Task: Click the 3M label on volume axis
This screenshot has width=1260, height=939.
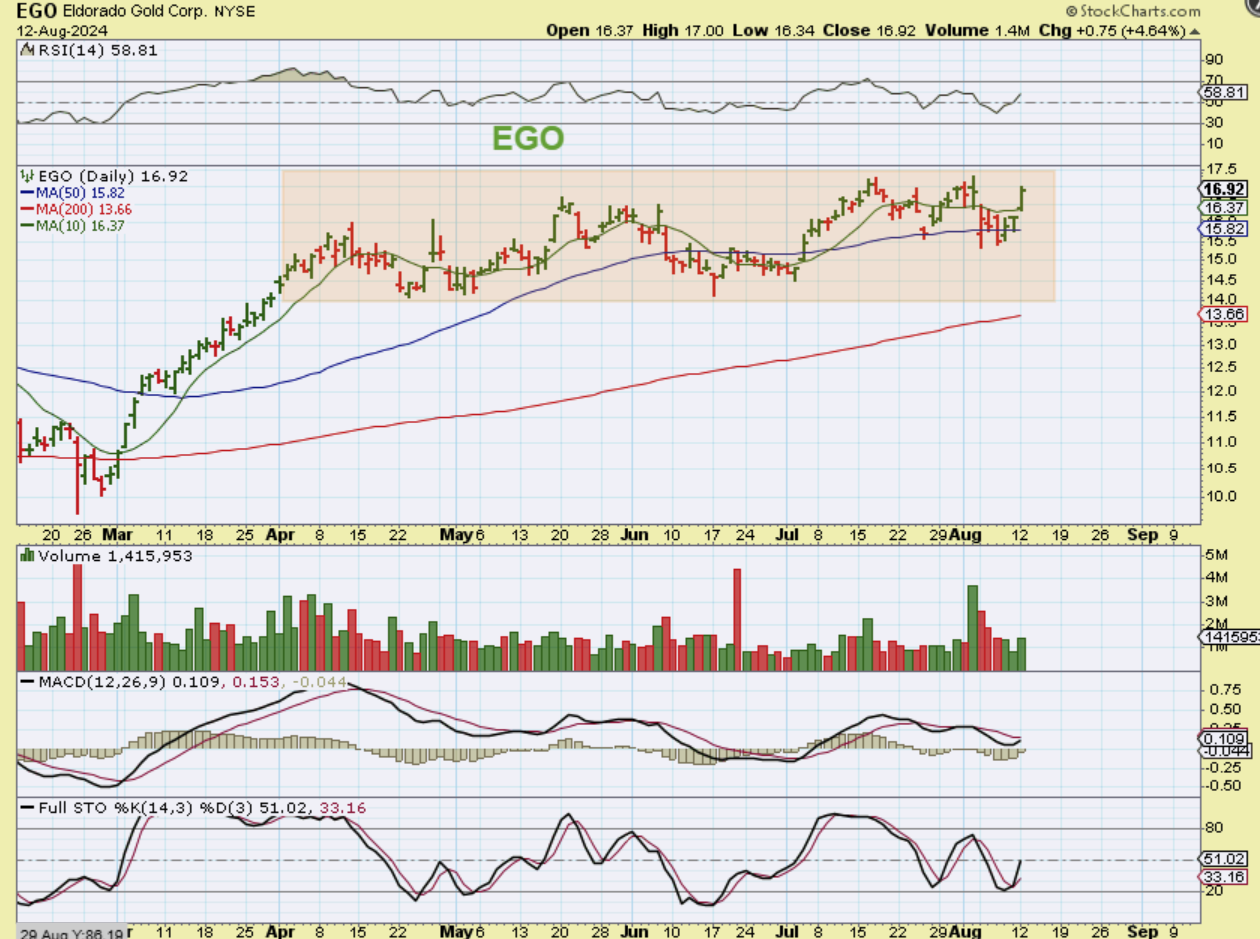Action: pos(1216,601)
